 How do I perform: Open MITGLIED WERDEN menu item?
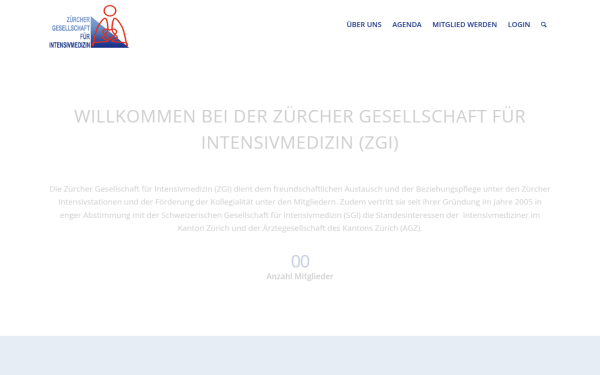(465, 24)
